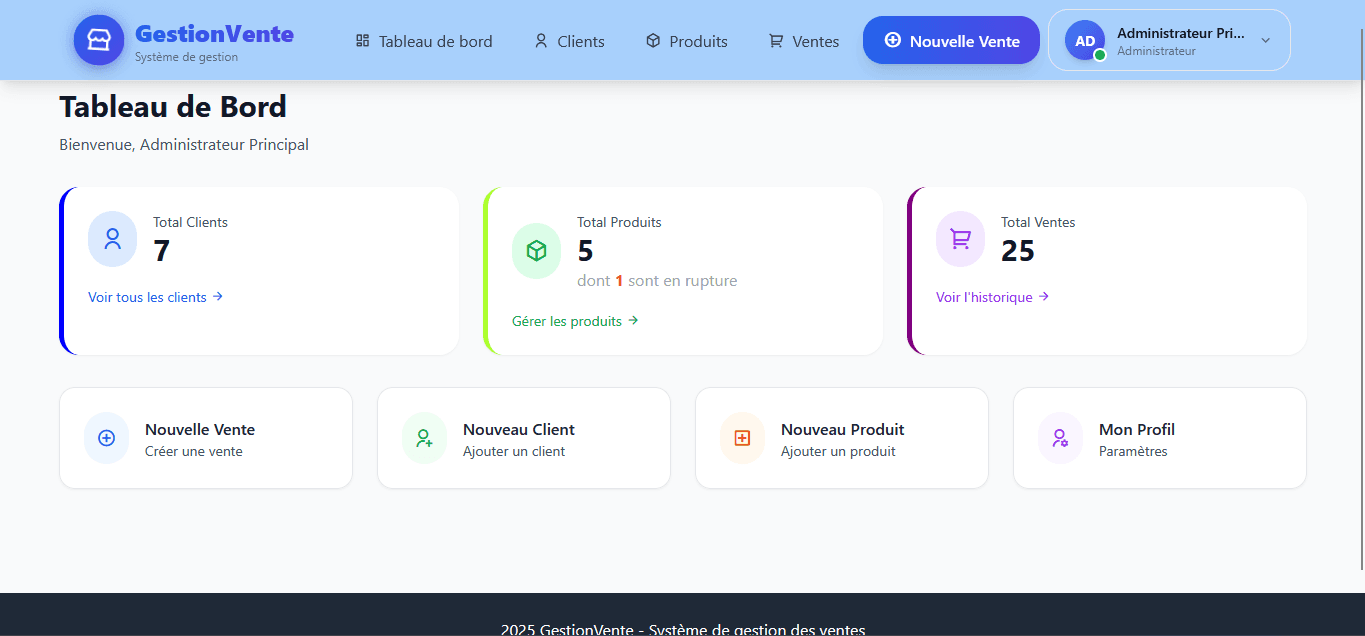Viewport: 1365px width, 636px height.
Task: Click the small 'Administrateur' role label under name
Action: pos(1156,51)
